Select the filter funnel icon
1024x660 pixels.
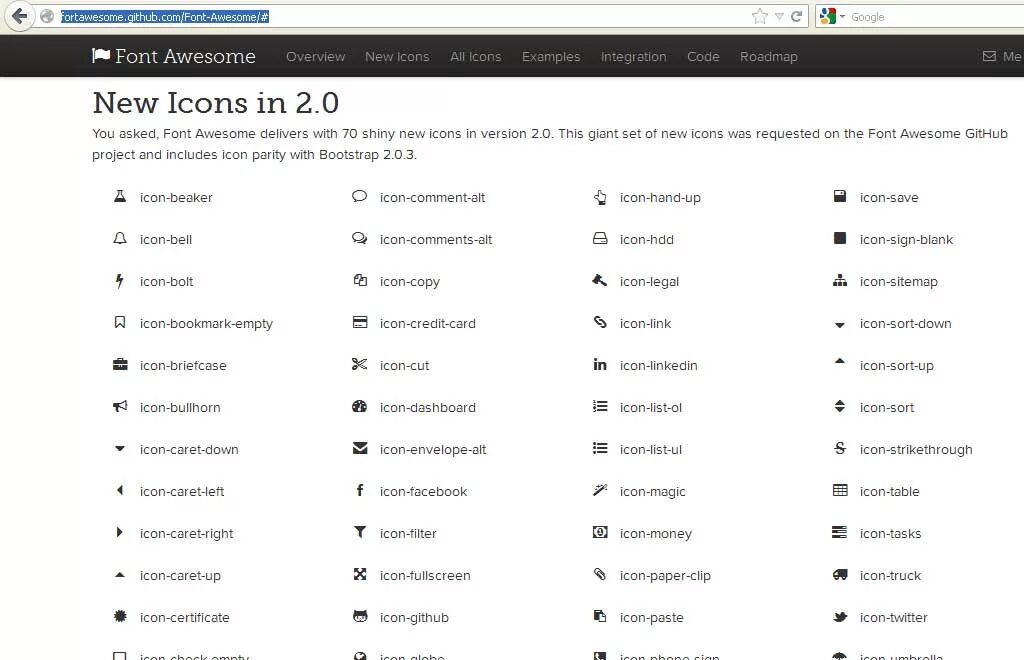(x=360, y=532)
